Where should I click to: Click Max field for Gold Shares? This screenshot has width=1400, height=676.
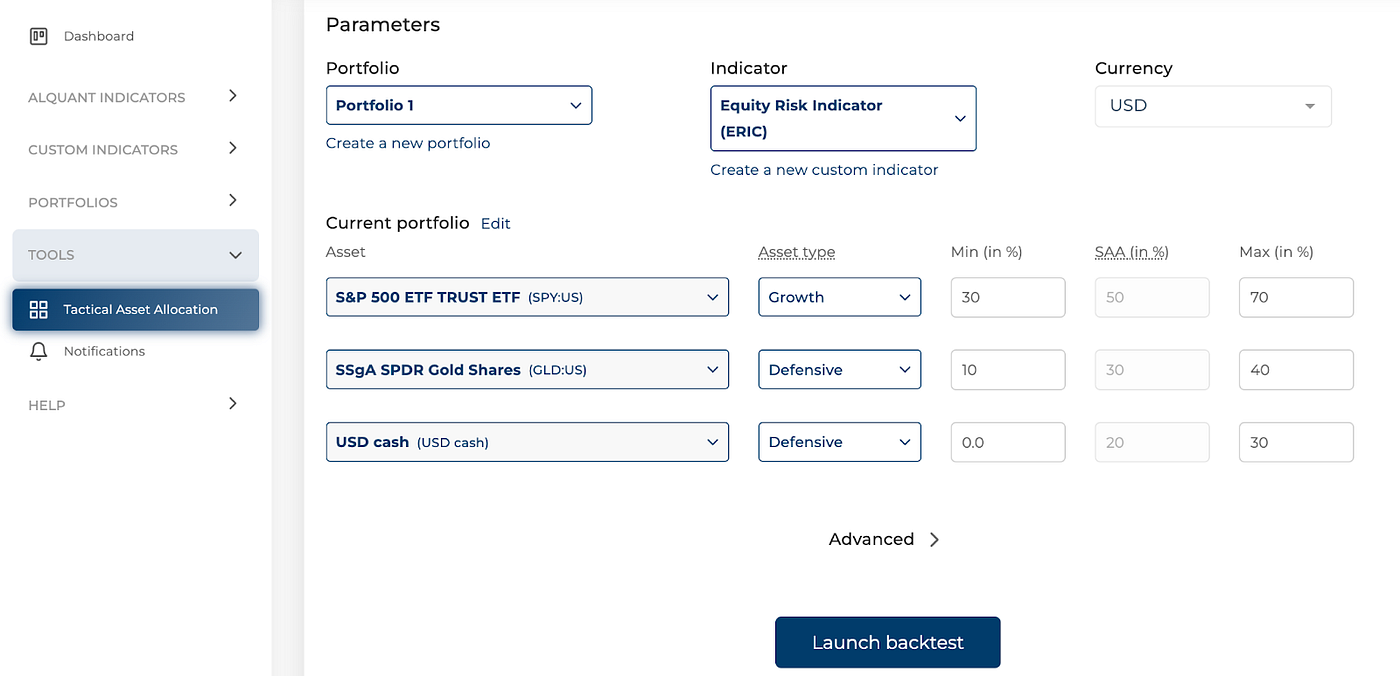click(1296, 370)
